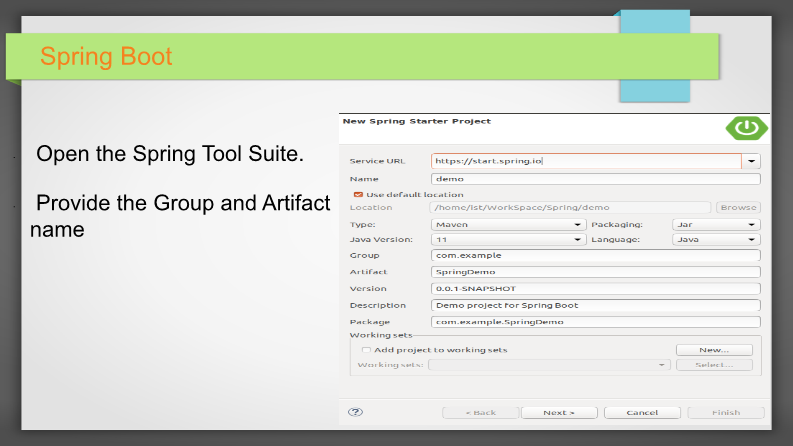The image size is (793, 446).
Task: Click the Packaging label
Action: [617, 225]
